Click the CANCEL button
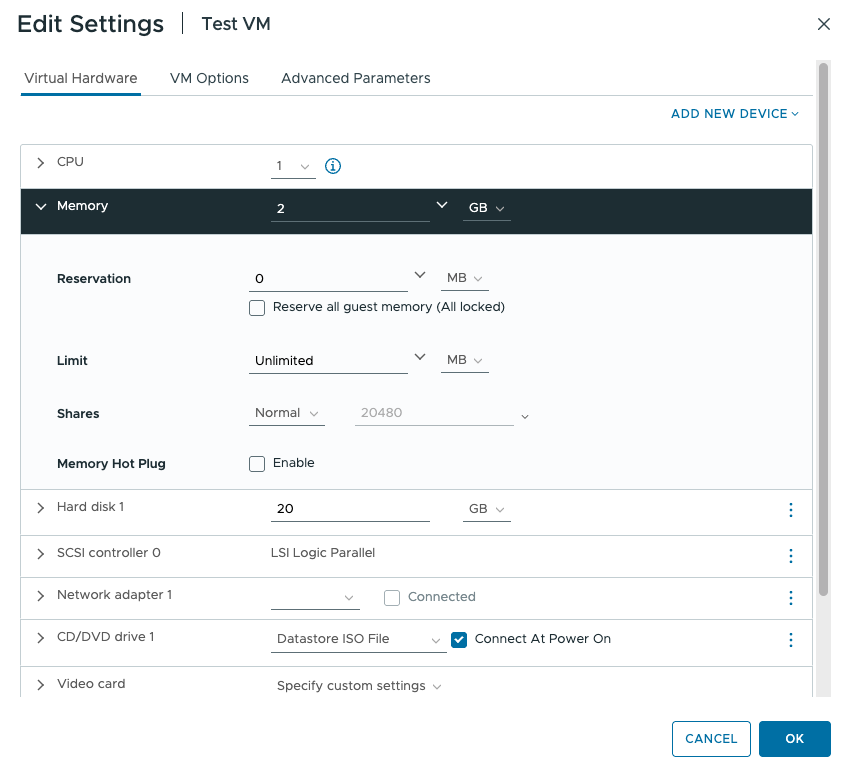845x768 pixels. (711, 739)
